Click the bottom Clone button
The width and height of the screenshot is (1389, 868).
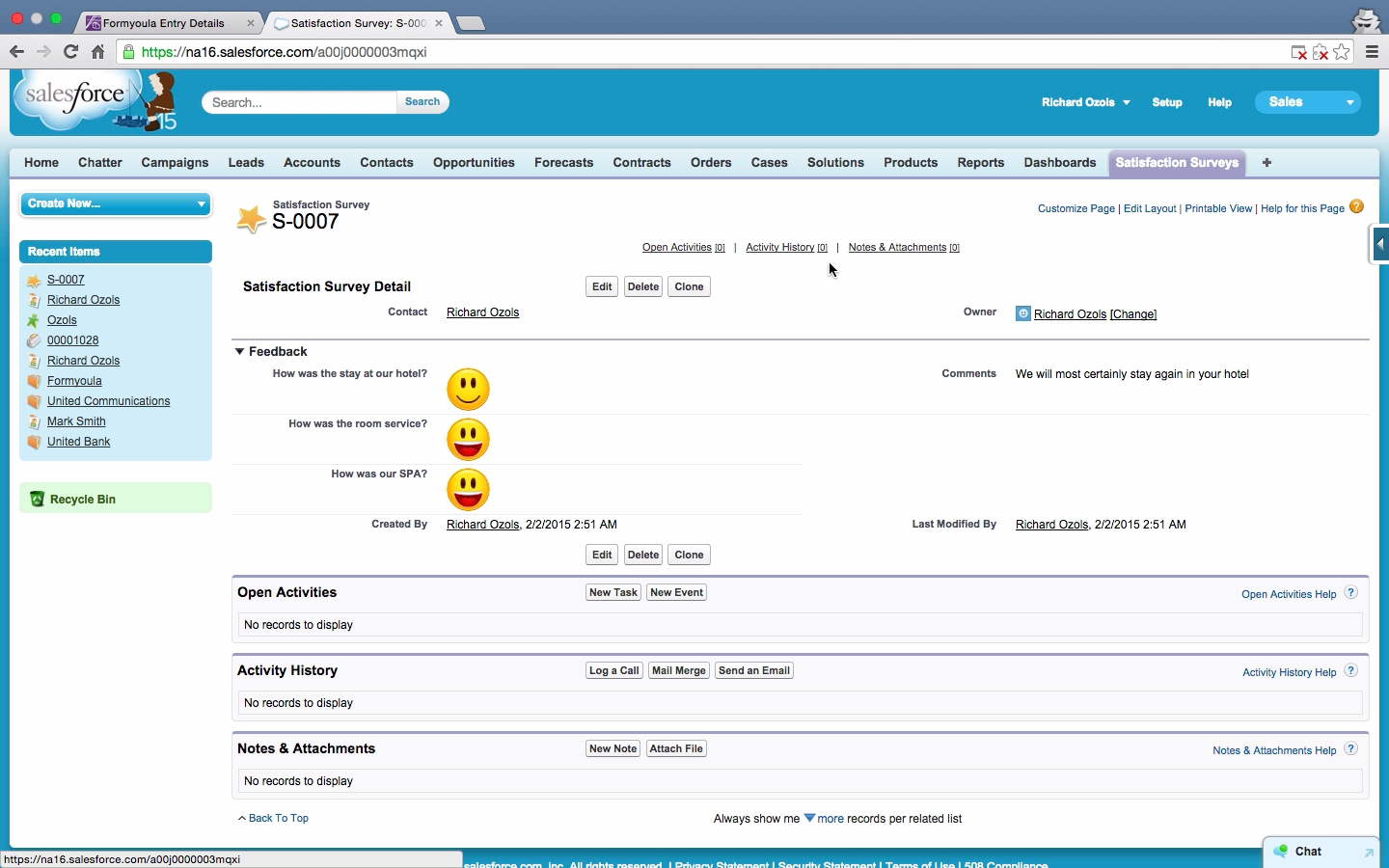click(x=689, y=555)
